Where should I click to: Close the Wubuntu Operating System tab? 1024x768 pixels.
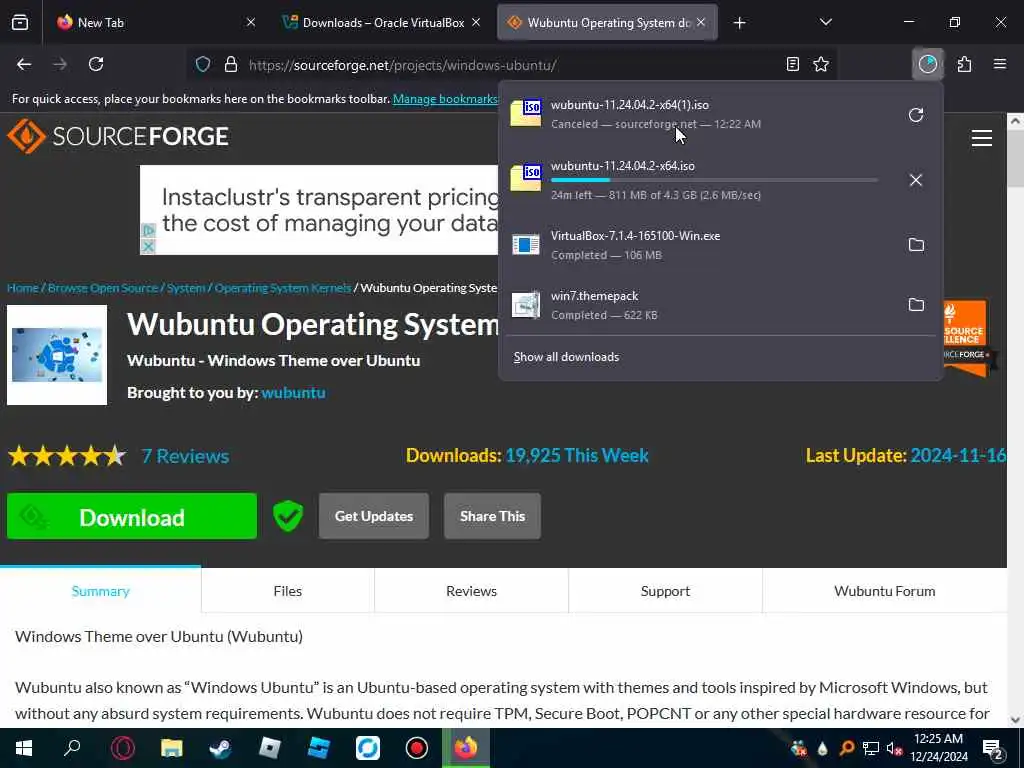coord(701,22)
